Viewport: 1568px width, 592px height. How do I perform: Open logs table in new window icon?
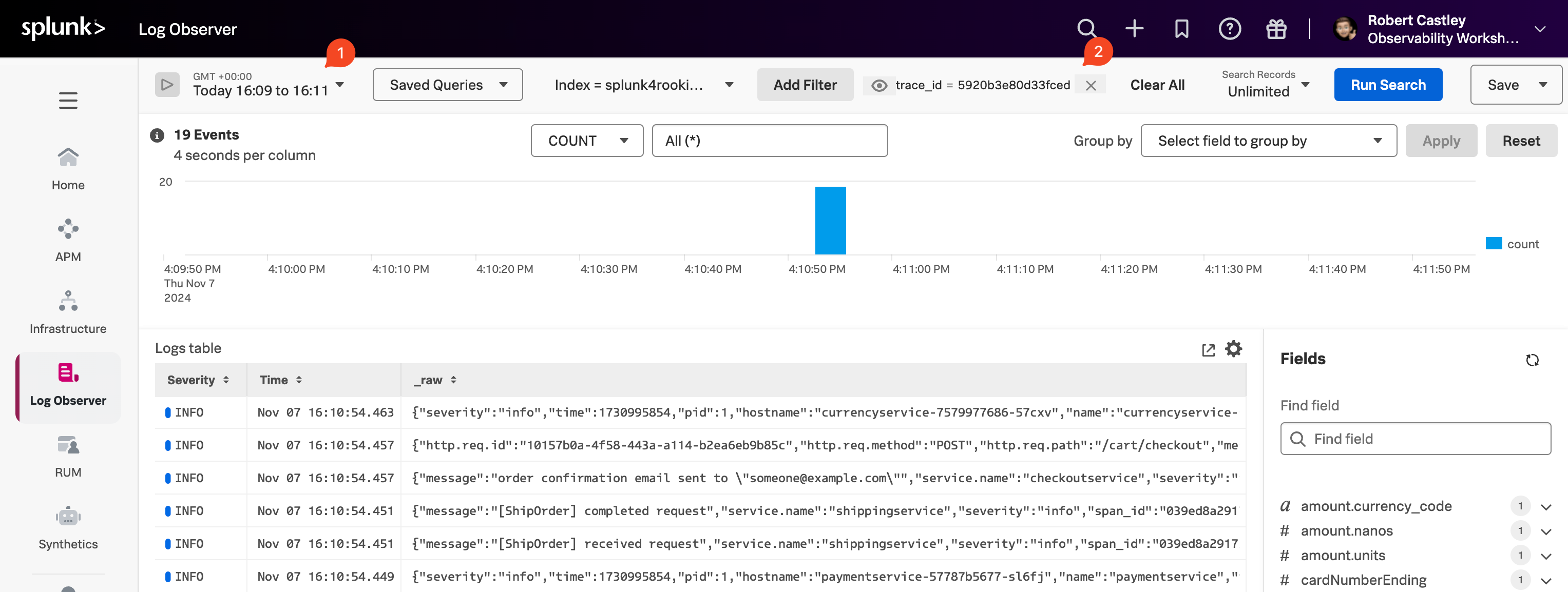click(1208, 350)
